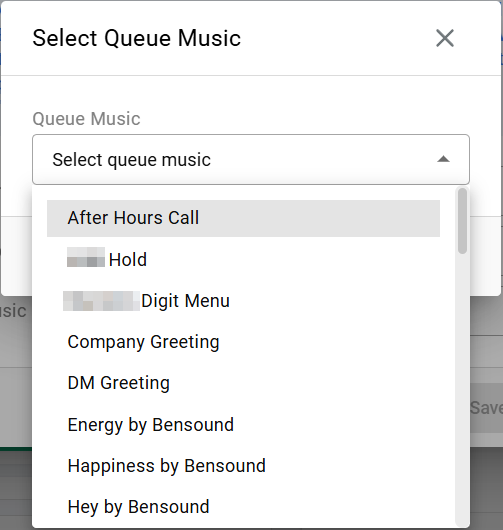Select Company Greeting as queue music
503x530 pixels.
tap(243, 342)
